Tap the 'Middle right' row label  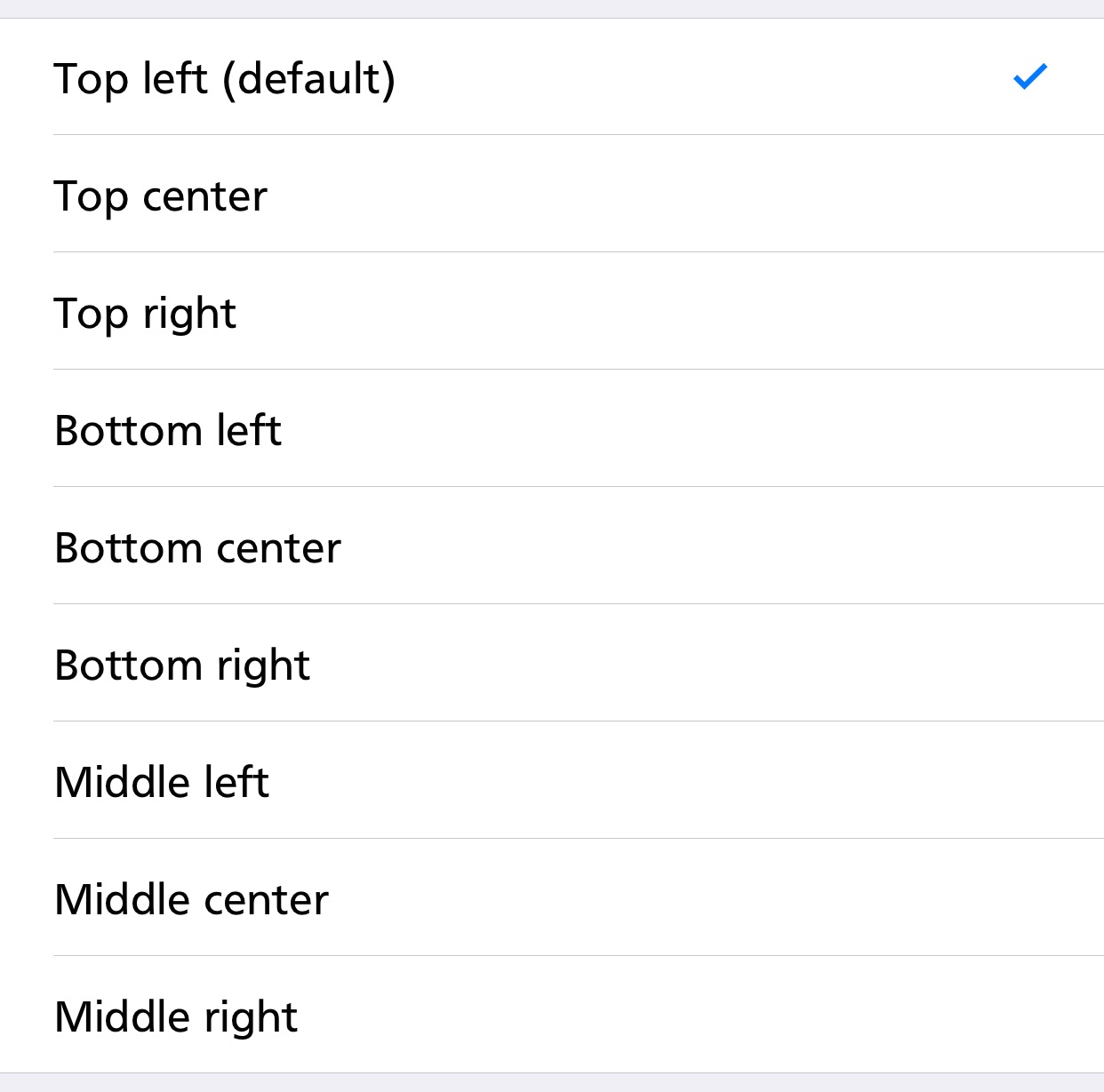176,1018
